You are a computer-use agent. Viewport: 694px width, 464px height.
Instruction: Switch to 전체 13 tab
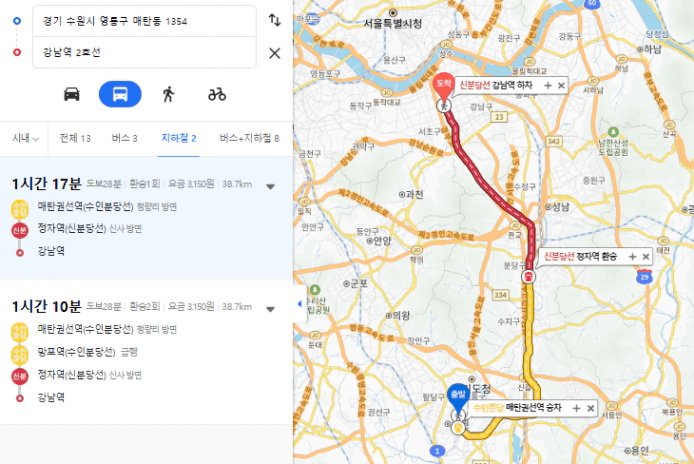pos(75,138)
